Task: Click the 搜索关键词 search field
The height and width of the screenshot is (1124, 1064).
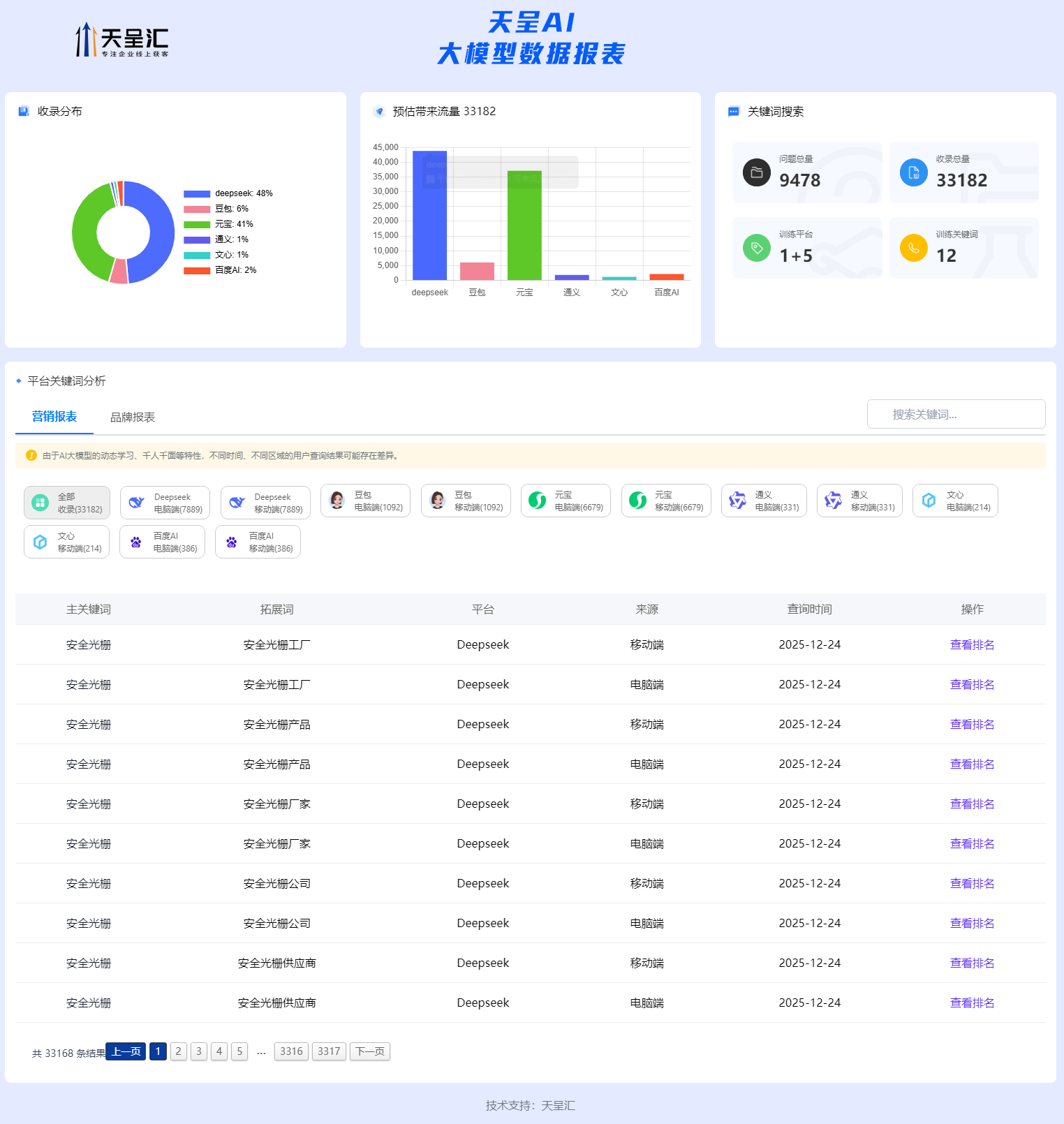Action: click(x=956, y=414)
